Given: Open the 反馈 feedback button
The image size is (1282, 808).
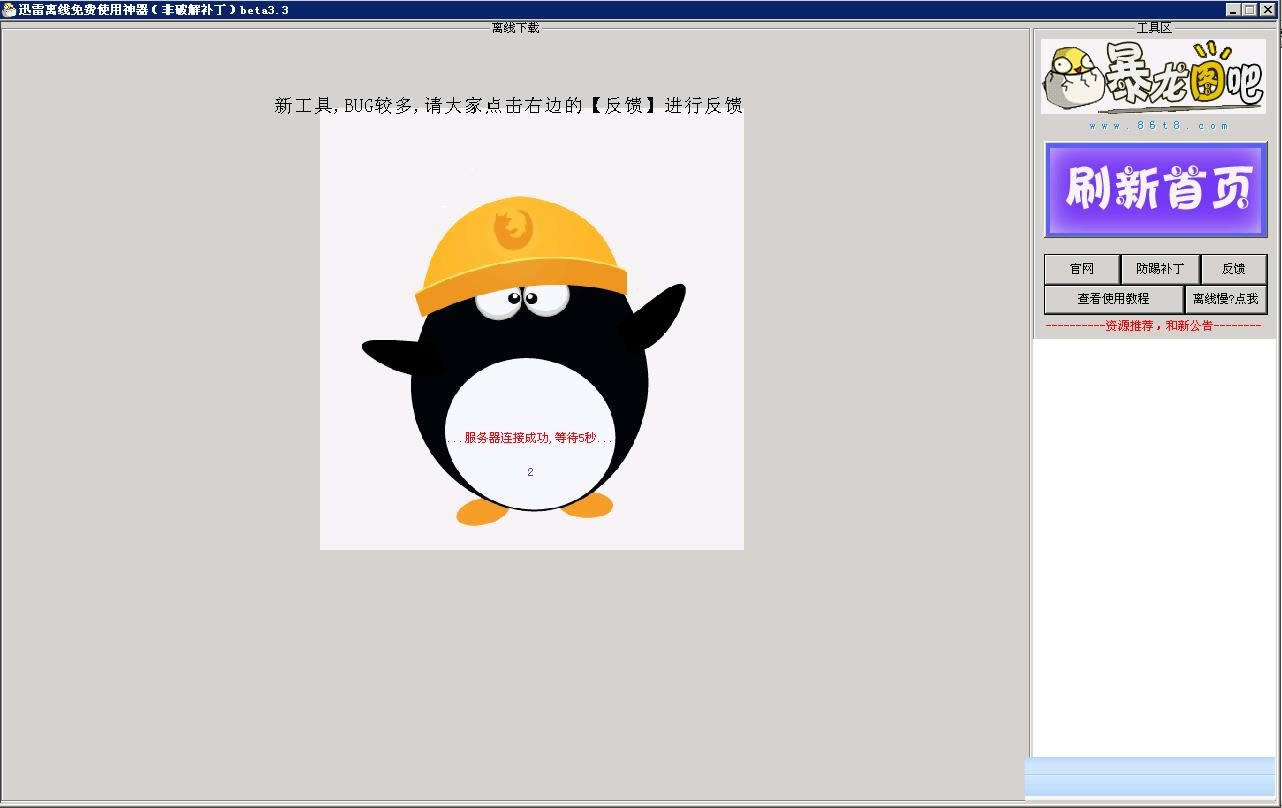Looking at the screenshot, I should 1234,269.
